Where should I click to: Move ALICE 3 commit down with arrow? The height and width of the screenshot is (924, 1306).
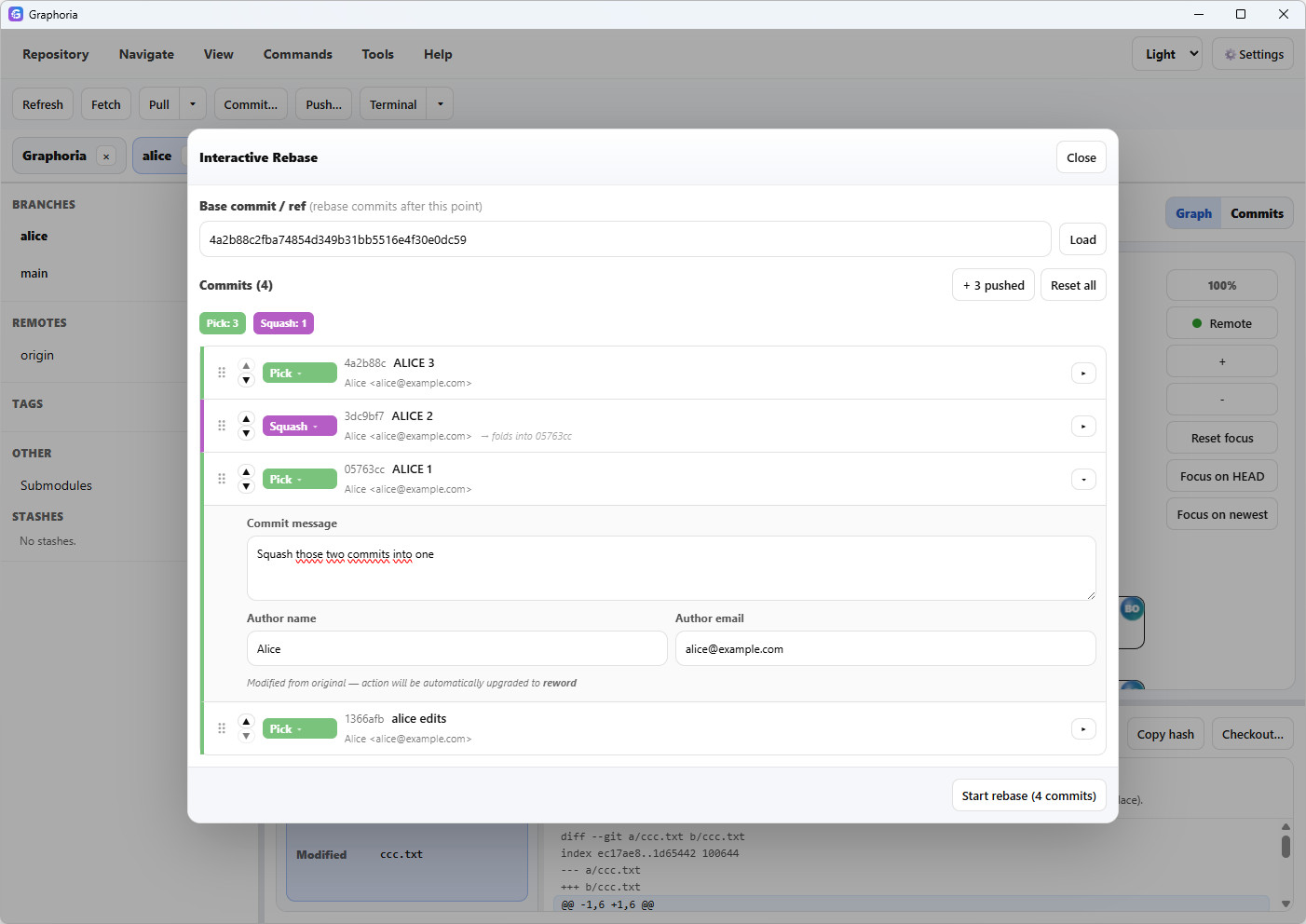246,380
